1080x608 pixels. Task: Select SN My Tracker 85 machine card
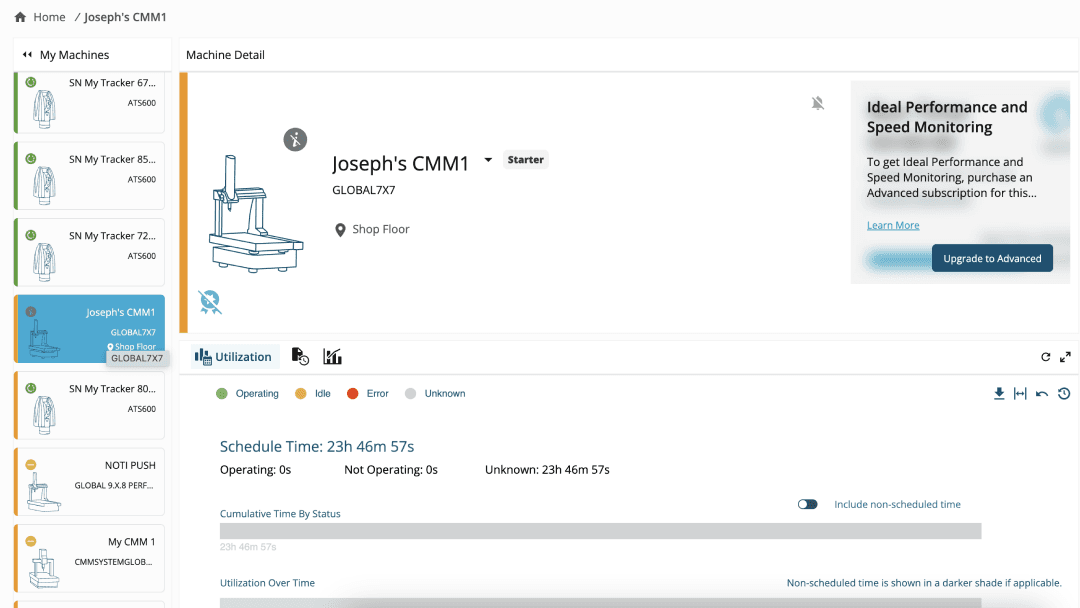coord(90,176)
